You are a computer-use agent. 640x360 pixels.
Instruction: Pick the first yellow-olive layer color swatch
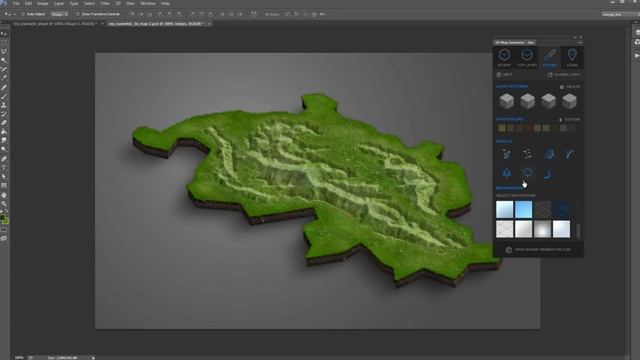[502, 128]
